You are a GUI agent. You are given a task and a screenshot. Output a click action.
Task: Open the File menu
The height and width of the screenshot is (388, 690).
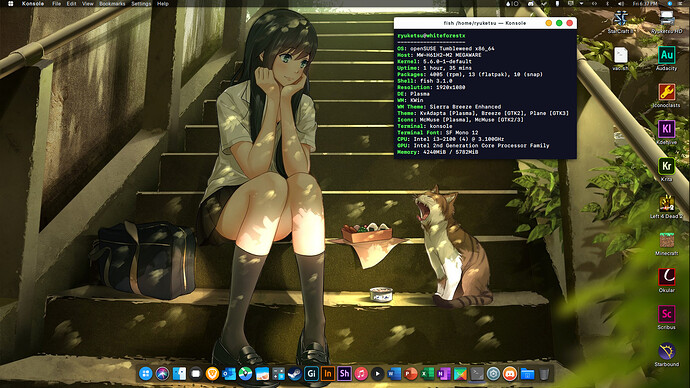(57, 4)
